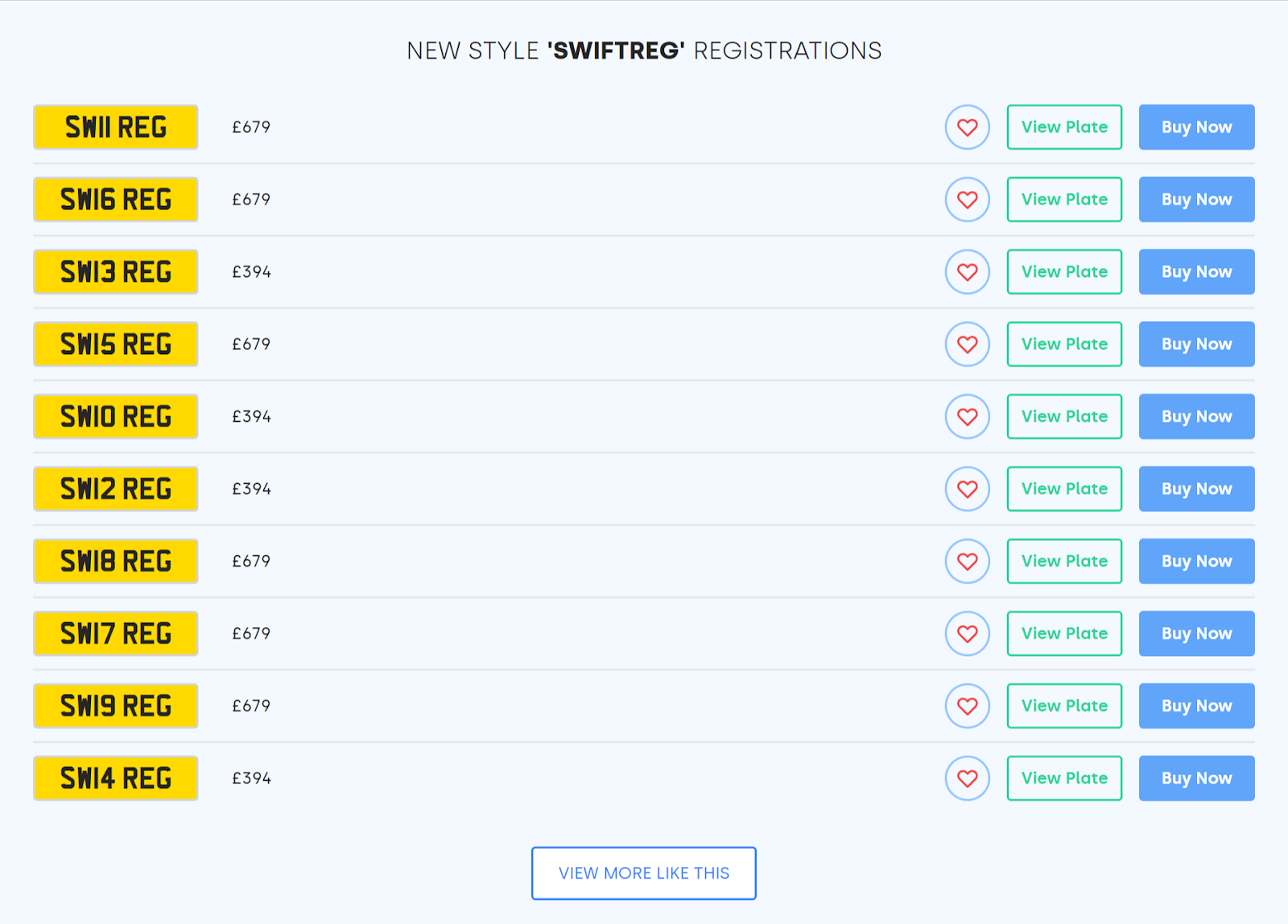Click the yellow SW16 REG plate
This screenshot has height=924, width=1288.
116,200
